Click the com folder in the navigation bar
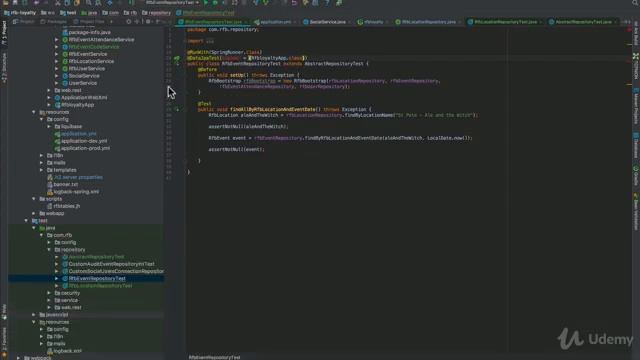The height and width of the screenshot is (360, 640). tap(110, 13)
